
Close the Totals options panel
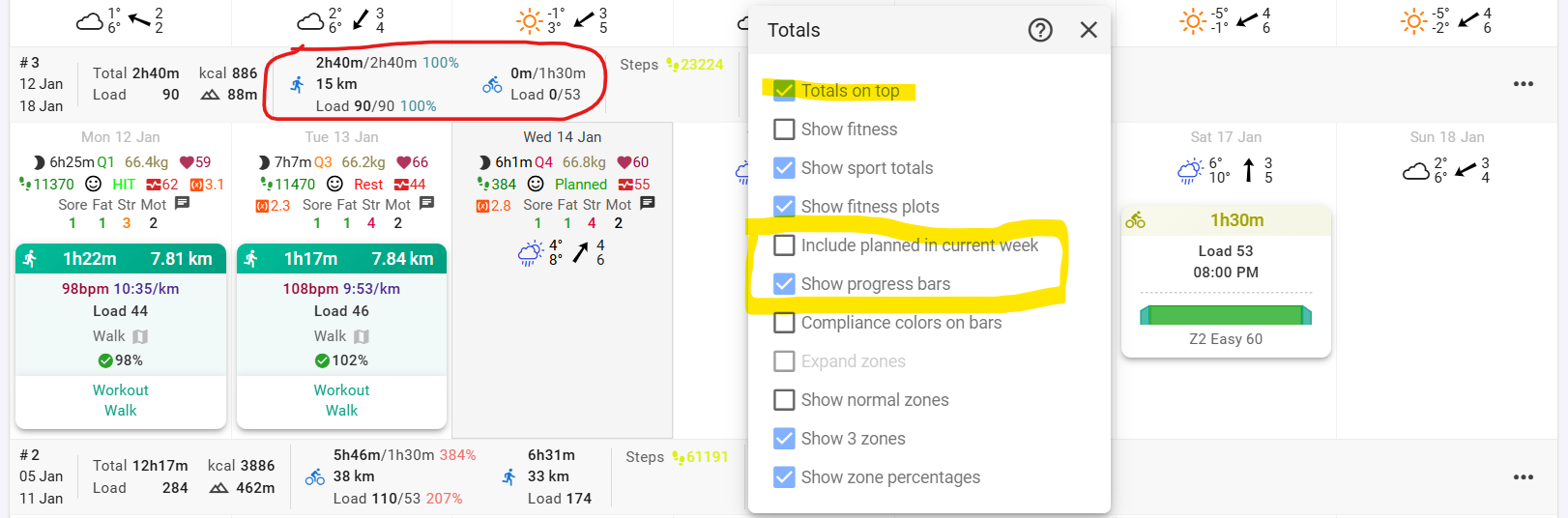[1089, 30]
